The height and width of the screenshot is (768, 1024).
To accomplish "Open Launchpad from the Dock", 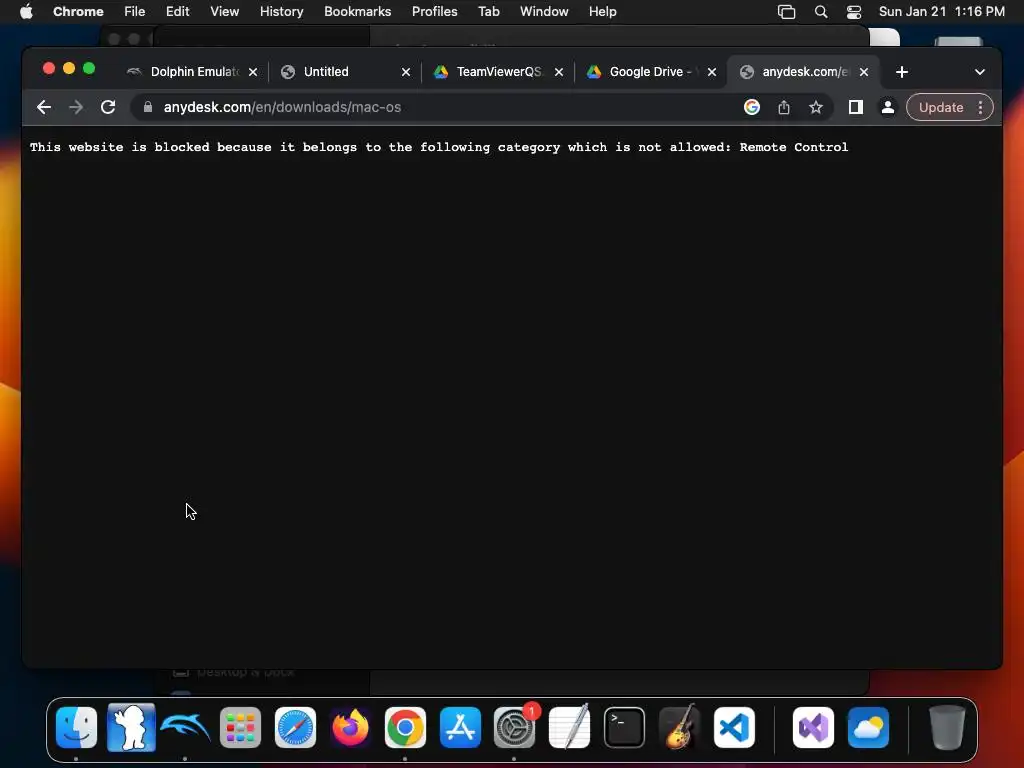I will tap(240, 728).
